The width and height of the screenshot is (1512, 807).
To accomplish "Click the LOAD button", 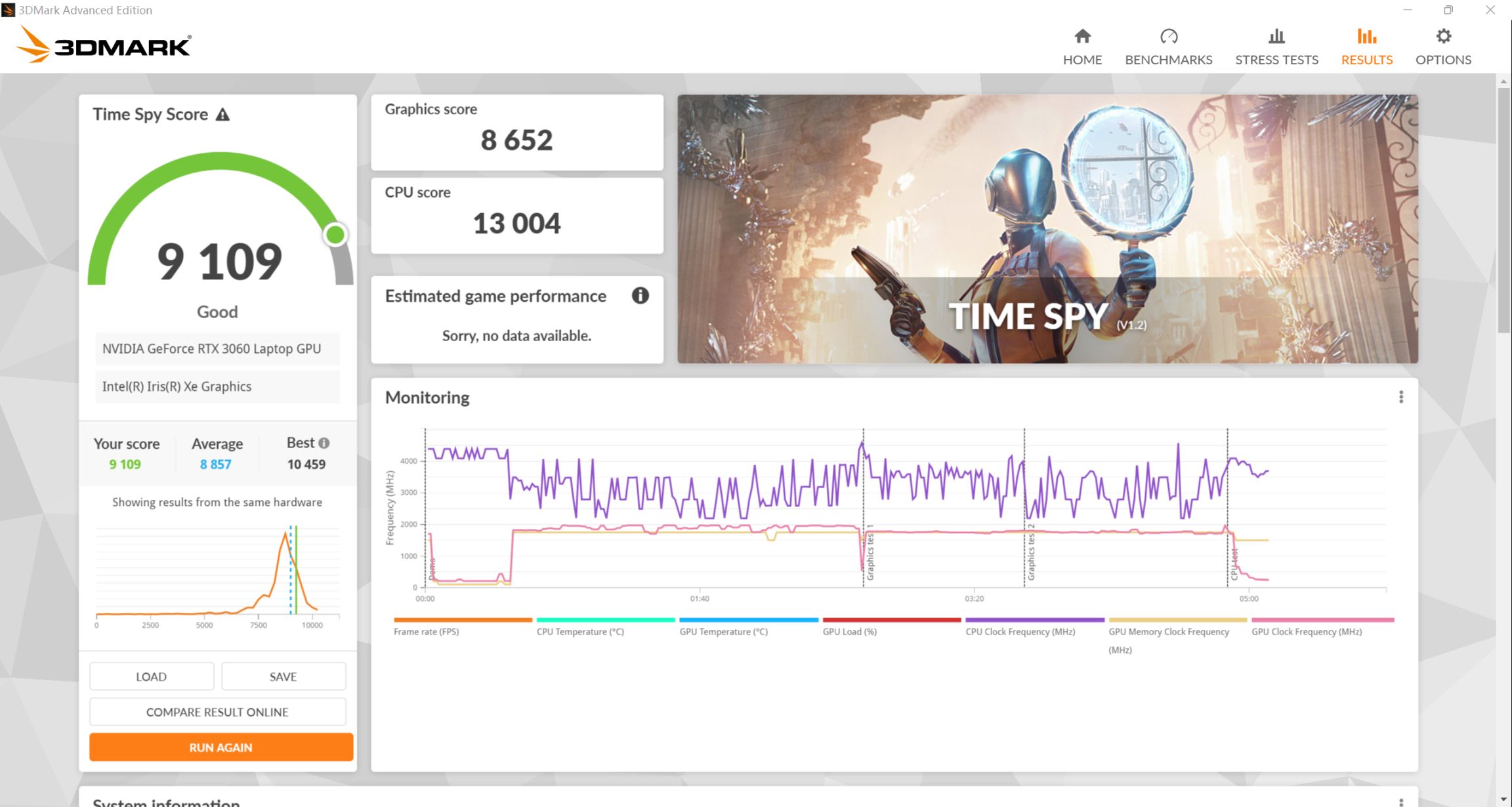I will click(152, 676).
